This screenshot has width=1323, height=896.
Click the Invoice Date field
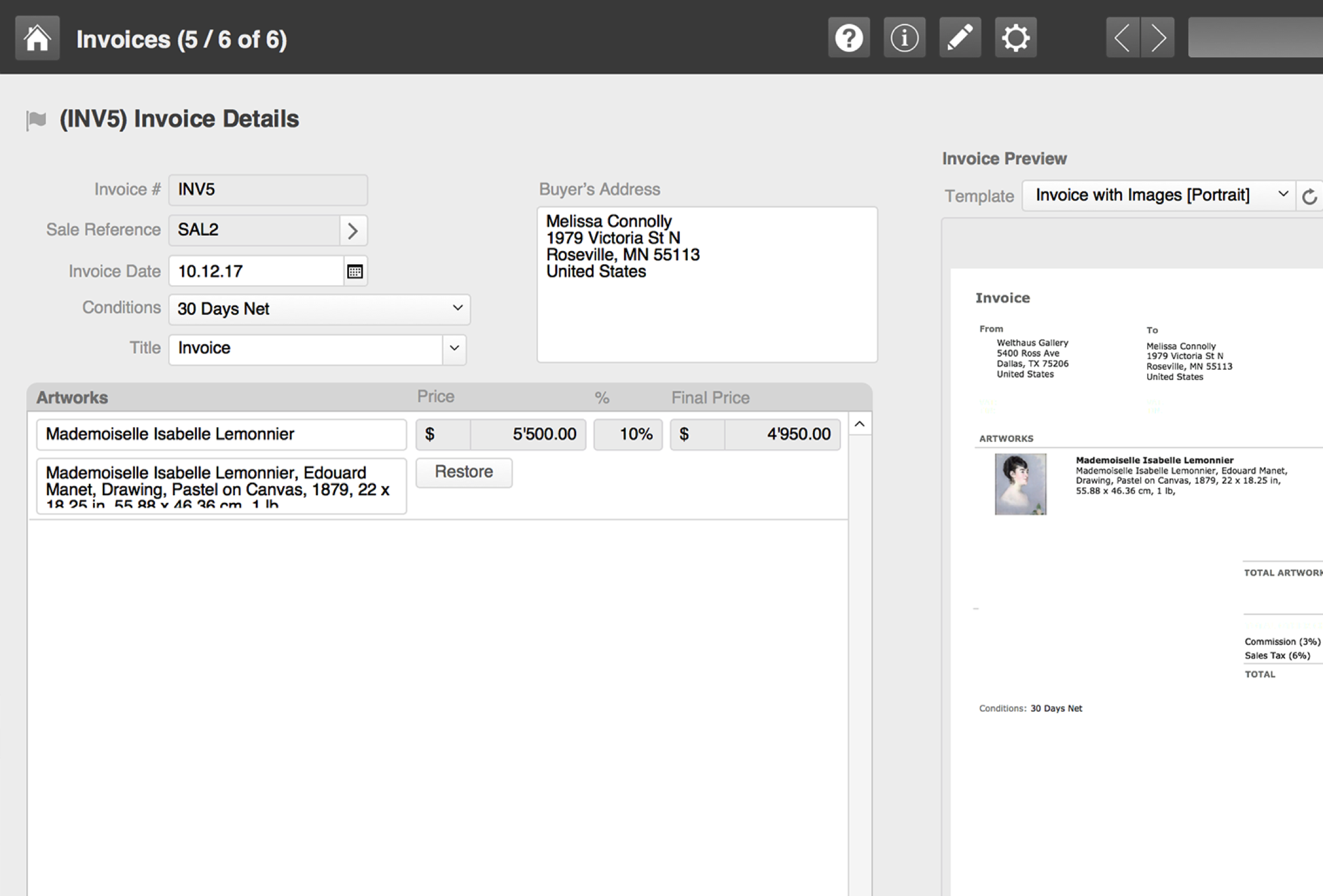click(x=256, y=271)
